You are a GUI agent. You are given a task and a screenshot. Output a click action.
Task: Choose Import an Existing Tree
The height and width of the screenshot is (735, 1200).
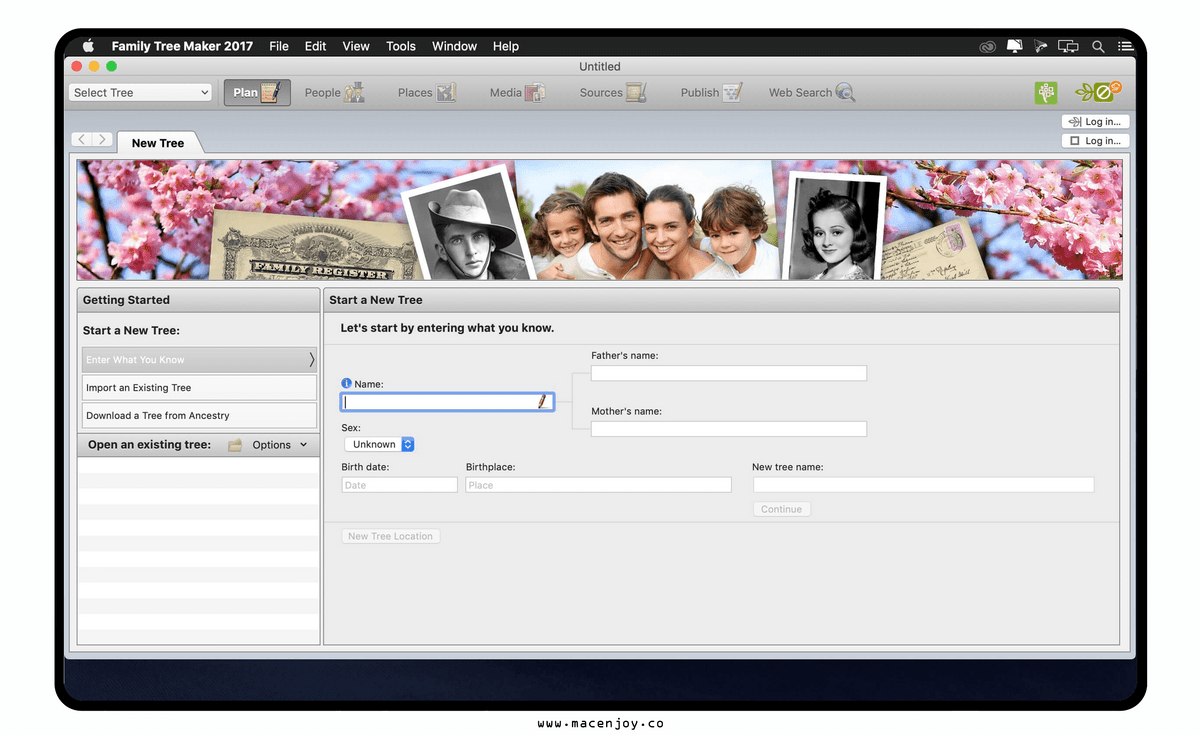pos(199,388)
